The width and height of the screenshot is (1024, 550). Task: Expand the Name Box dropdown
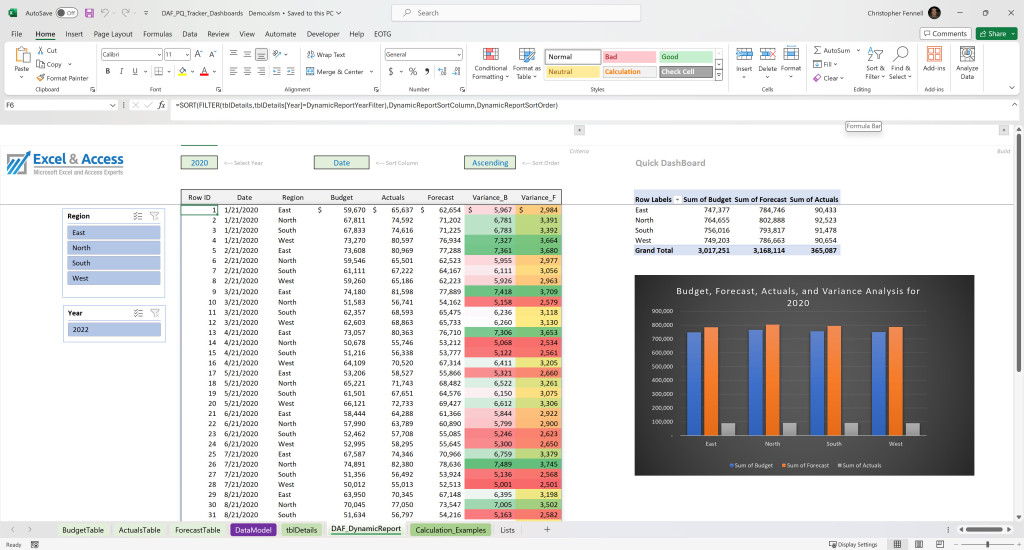click(112, 105)
